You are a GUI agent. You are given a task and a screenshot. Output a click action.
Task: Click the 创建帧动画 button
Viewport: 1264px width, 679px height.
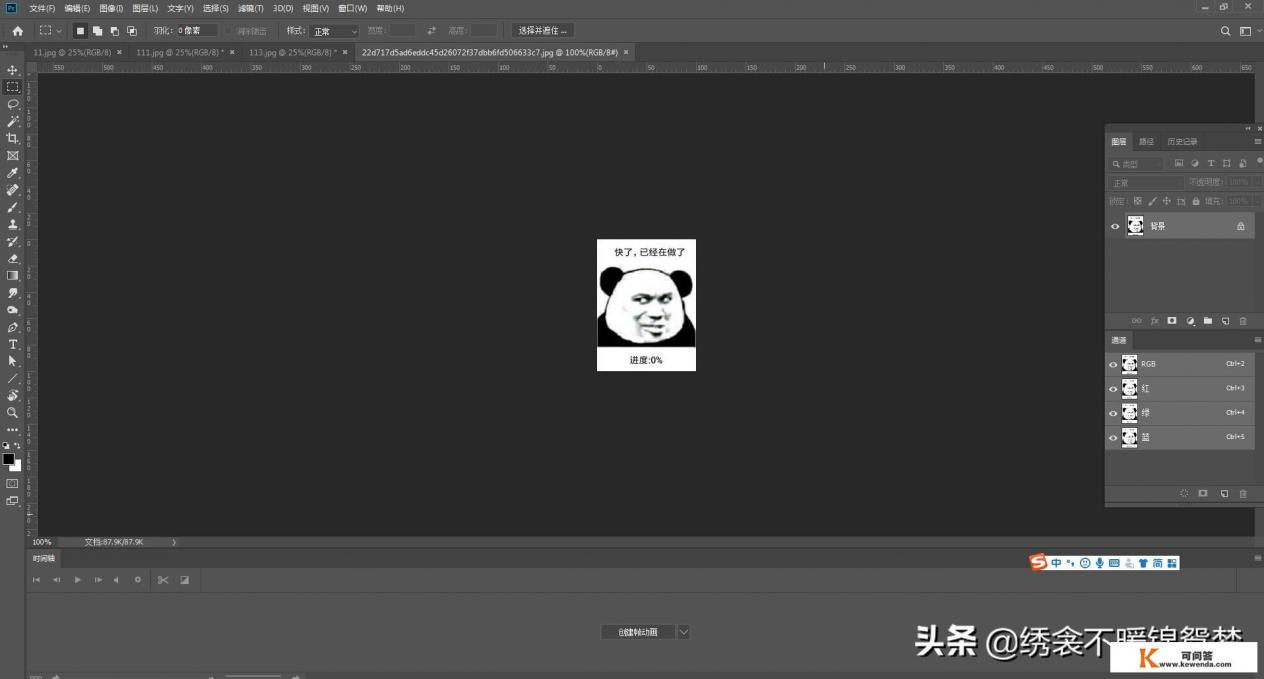[638, 632]
